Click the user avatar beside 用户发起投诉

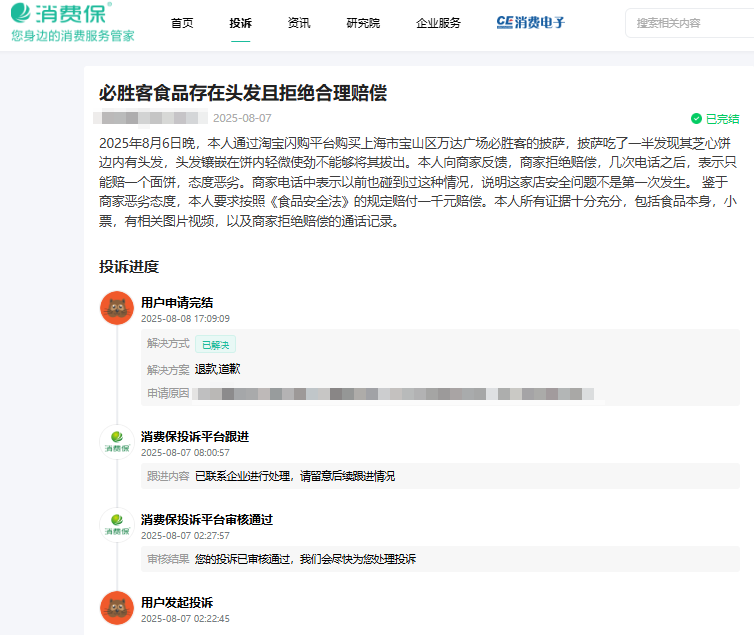click(x=117, y=608)
